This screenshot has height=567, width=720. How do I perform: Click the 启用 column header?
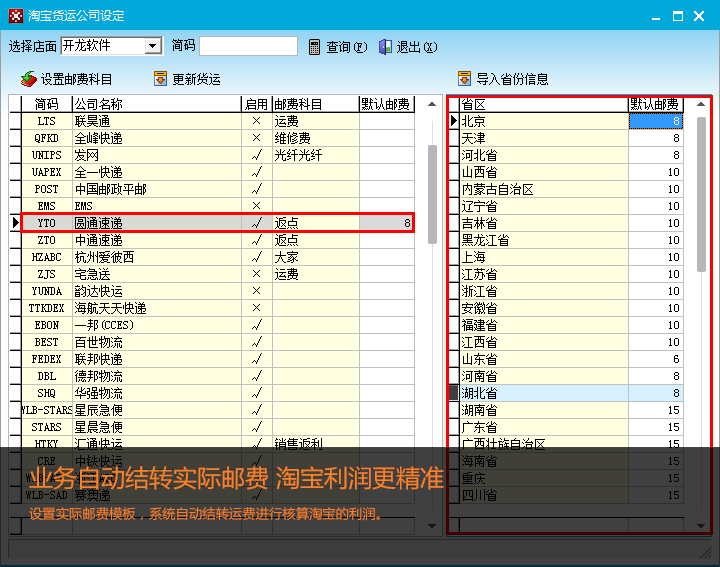257,104
